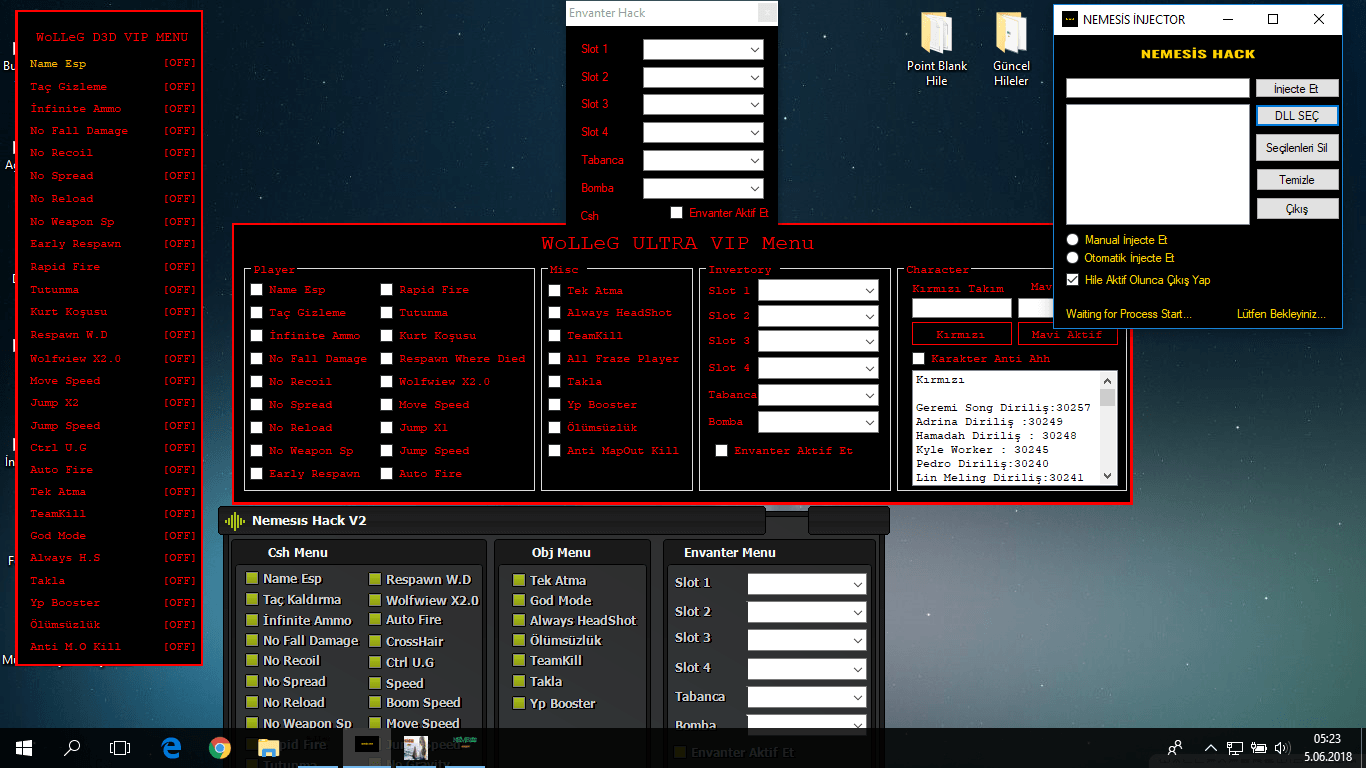Expand Tabanca dropdown in Nemesis Envanter Menu

(807, 697)
